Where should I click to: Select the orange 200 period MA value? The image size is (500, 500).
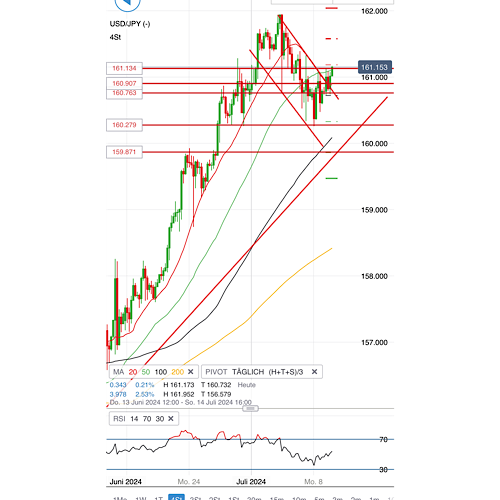pos(178,372)
